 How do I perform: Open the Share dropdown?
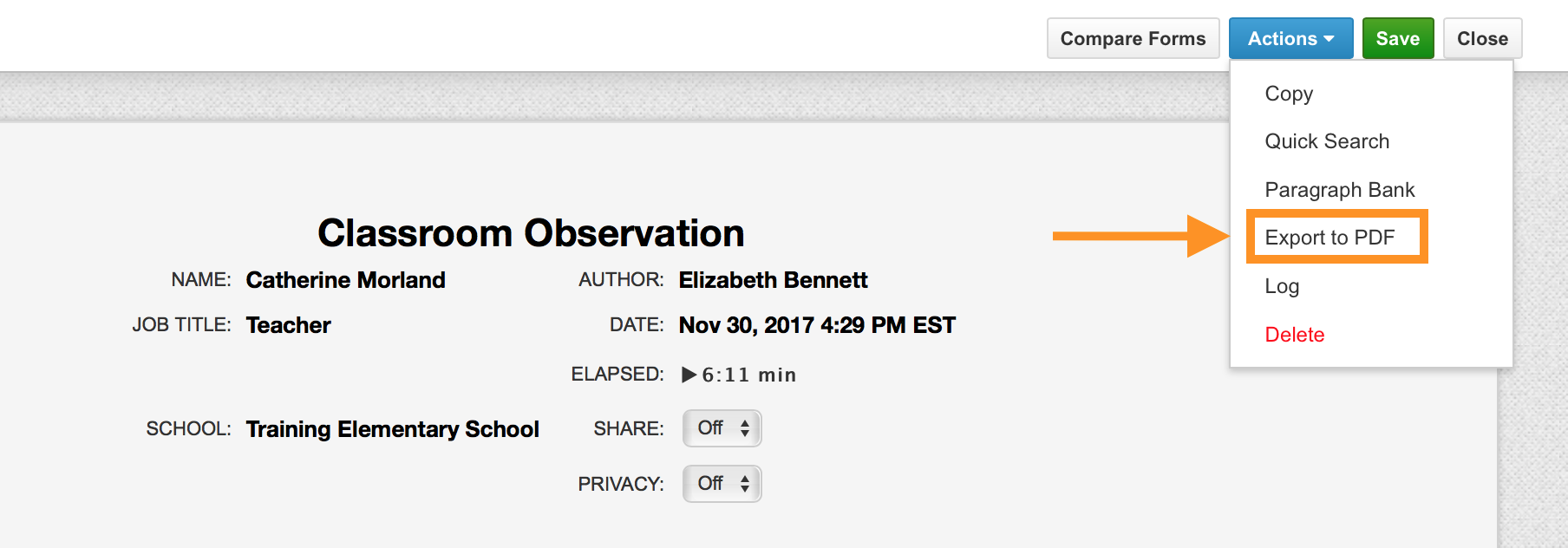click(x=722, y=428)
